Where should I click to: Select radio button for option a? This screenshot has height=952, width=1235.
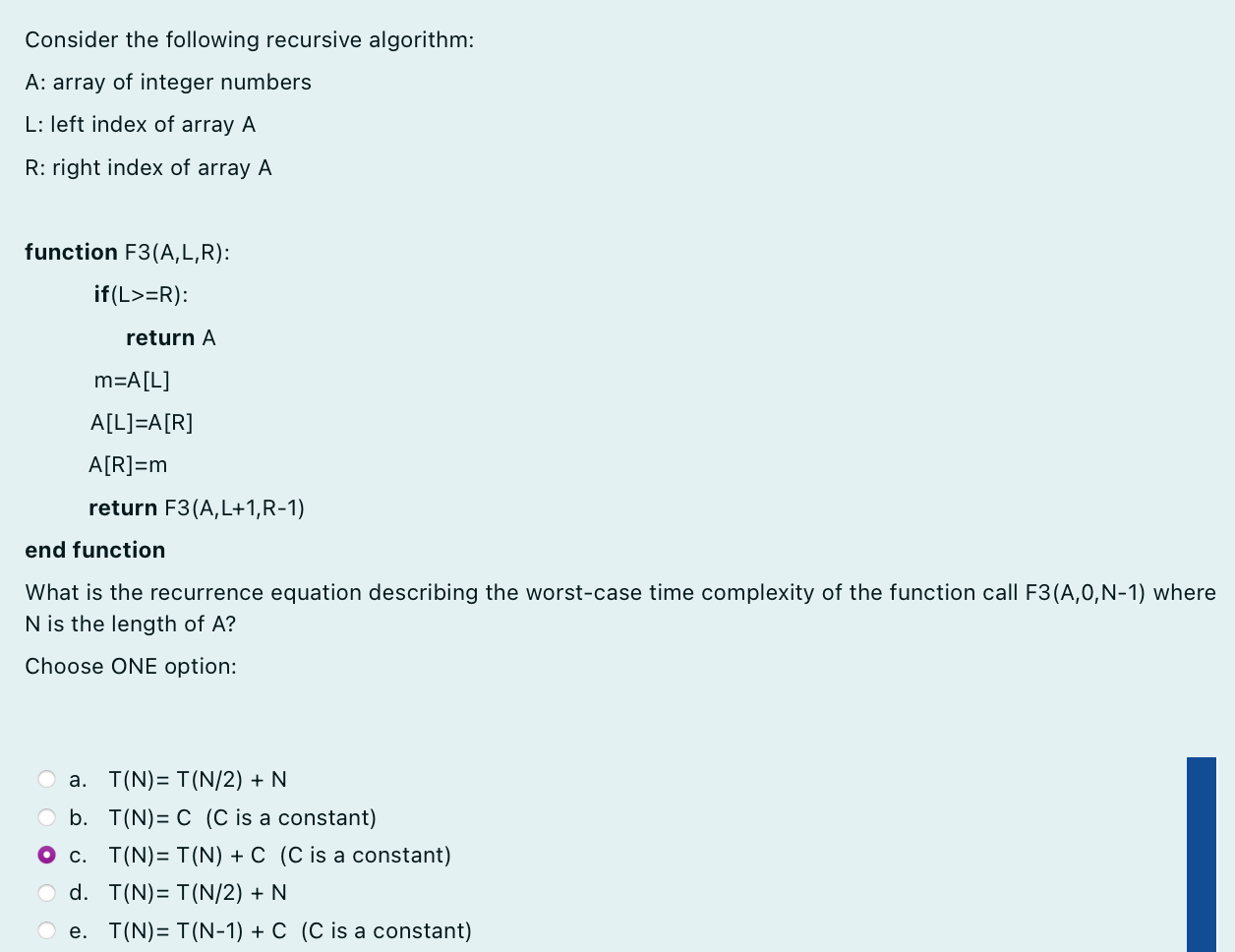46,779
